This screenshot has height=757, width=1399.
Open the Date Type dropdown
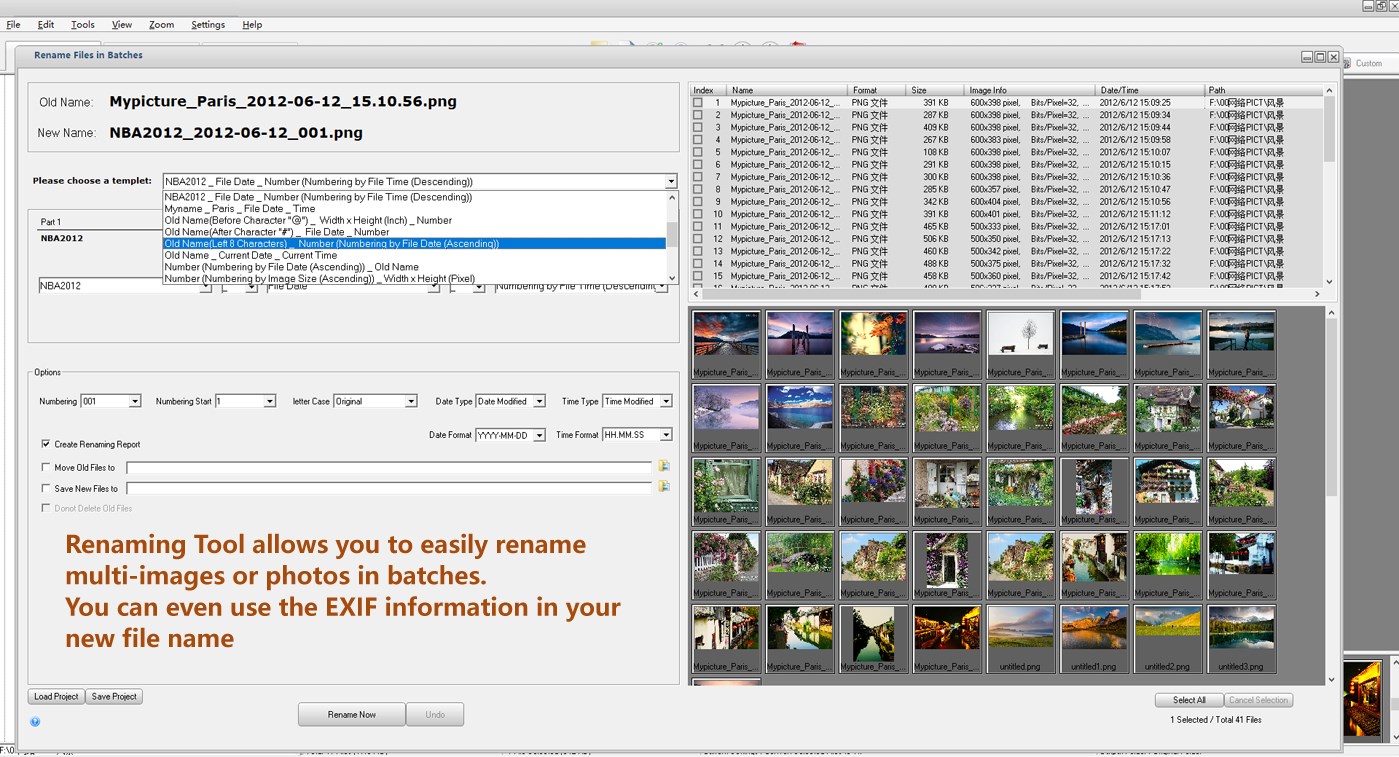click(x=537, y=401)
